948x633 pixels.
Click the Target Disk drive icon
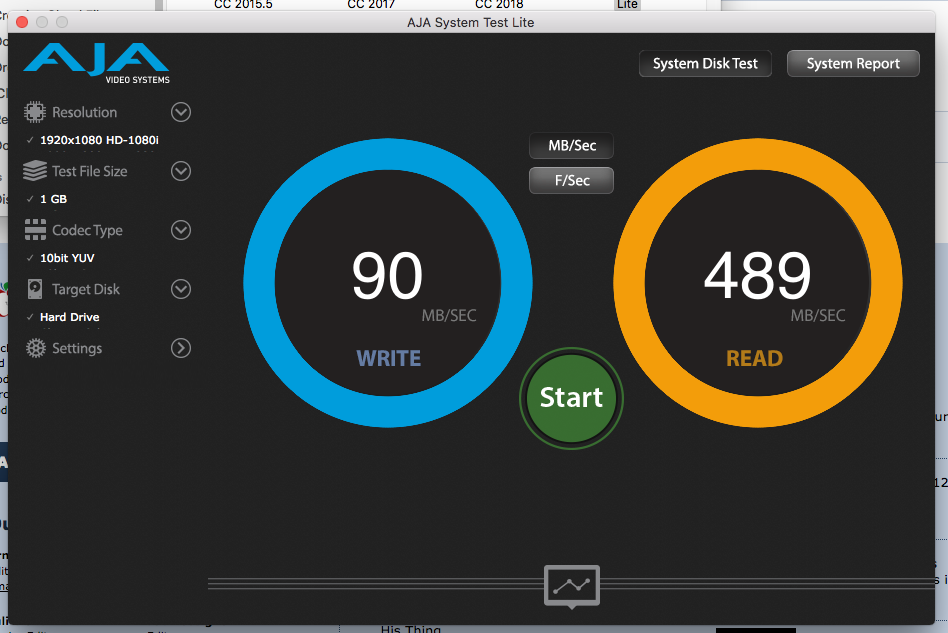[35, 289]
